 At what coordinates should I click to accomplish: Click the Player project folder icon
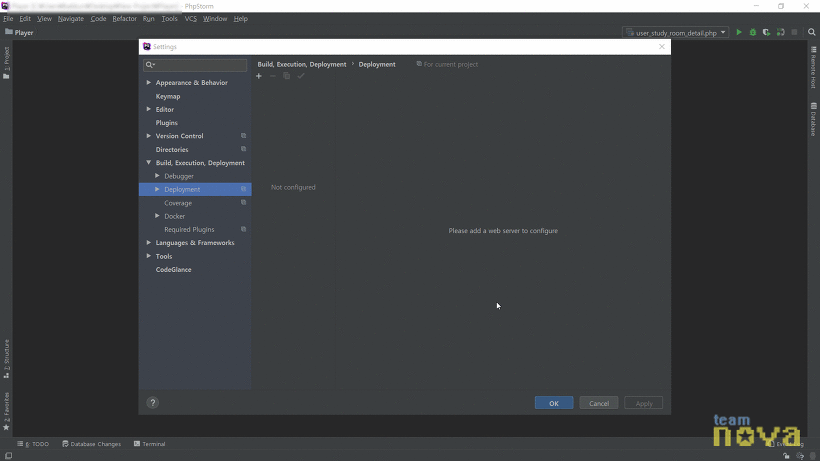click(x=8, y=32)
